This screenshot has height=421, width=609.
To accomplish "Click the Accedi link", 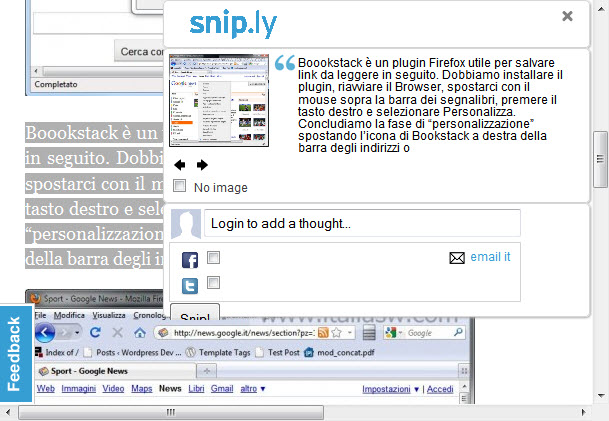I will 440,389.
